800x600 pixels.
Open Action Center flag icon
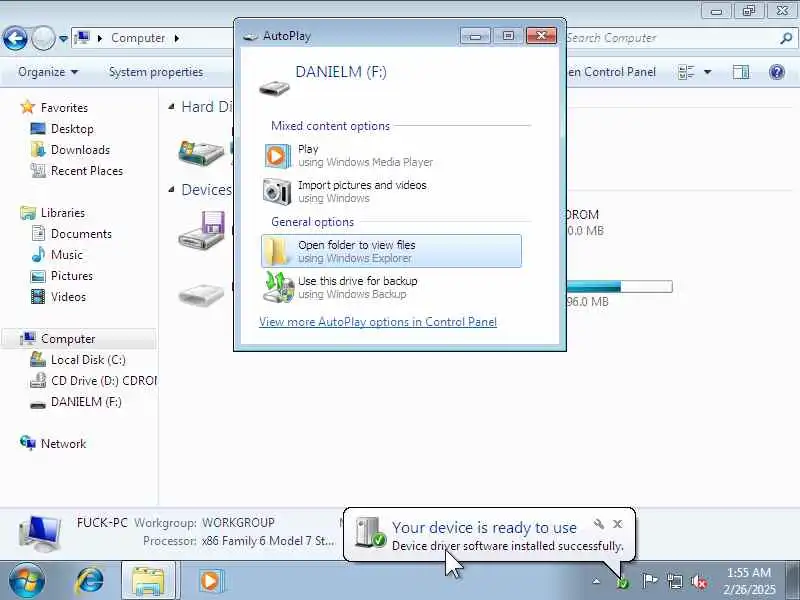[649, 581]
